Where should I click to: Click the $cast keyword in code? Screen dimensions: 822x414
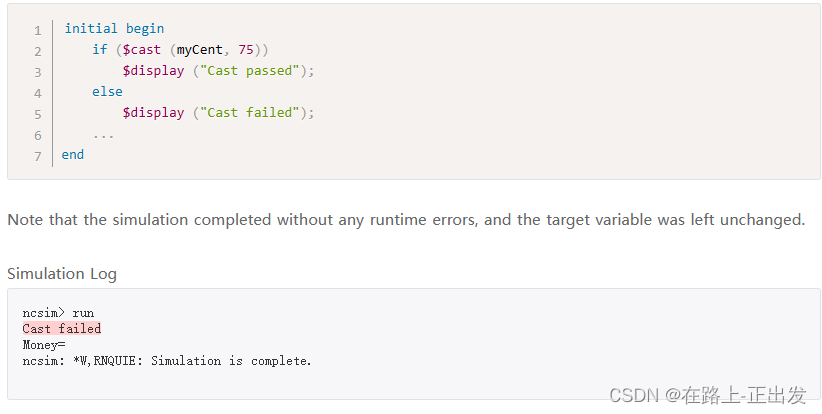click(142, 50)
